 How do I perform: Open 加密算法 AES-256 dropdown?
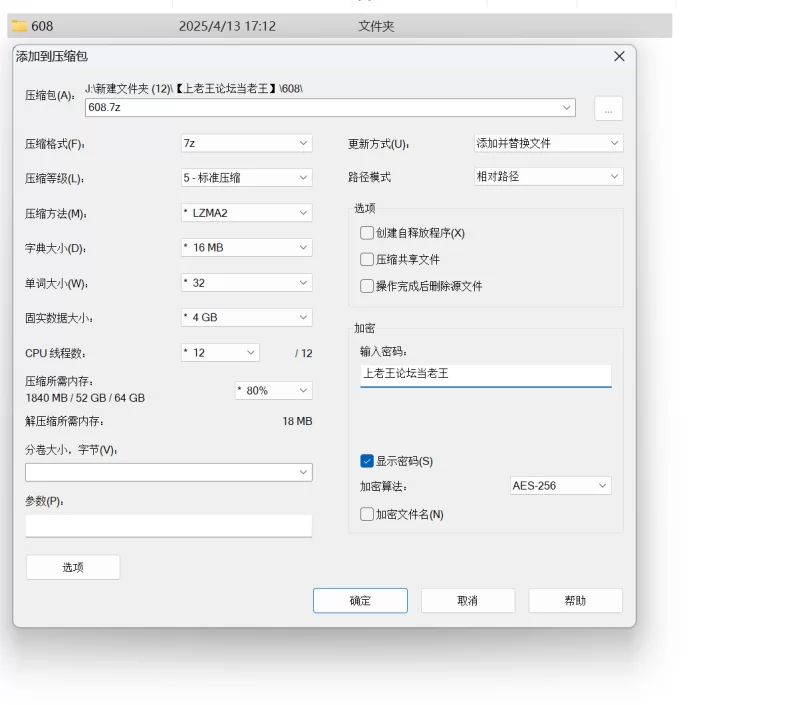point(560,485)
